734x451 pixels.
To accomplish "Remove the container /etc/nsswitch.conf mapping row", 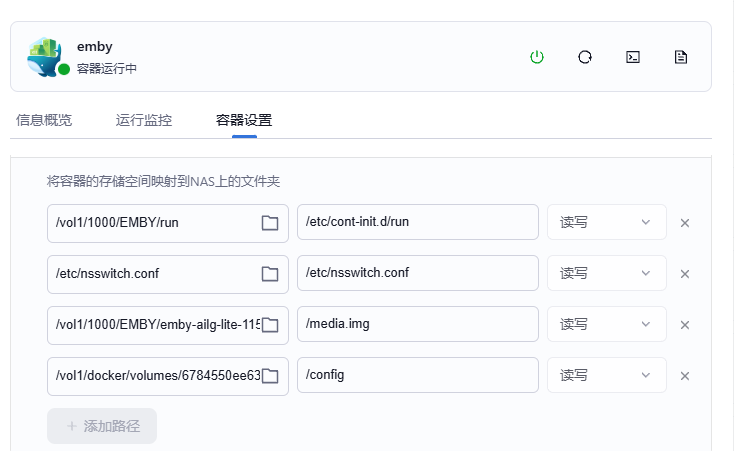I will pyautogui.click(x=685, y=274).
